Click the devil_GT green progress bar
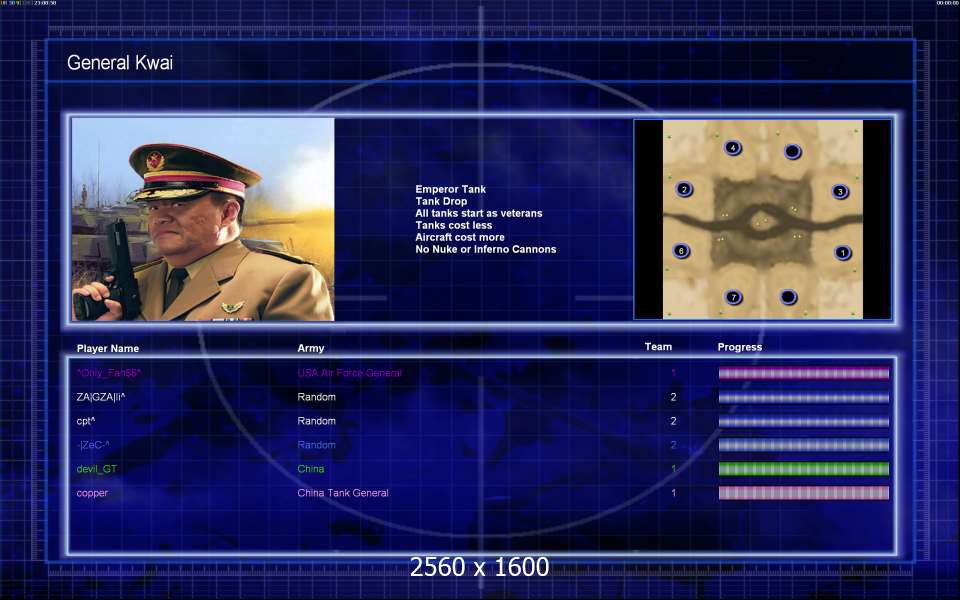This screenshot has height=600, width=960. pos(803,469)
